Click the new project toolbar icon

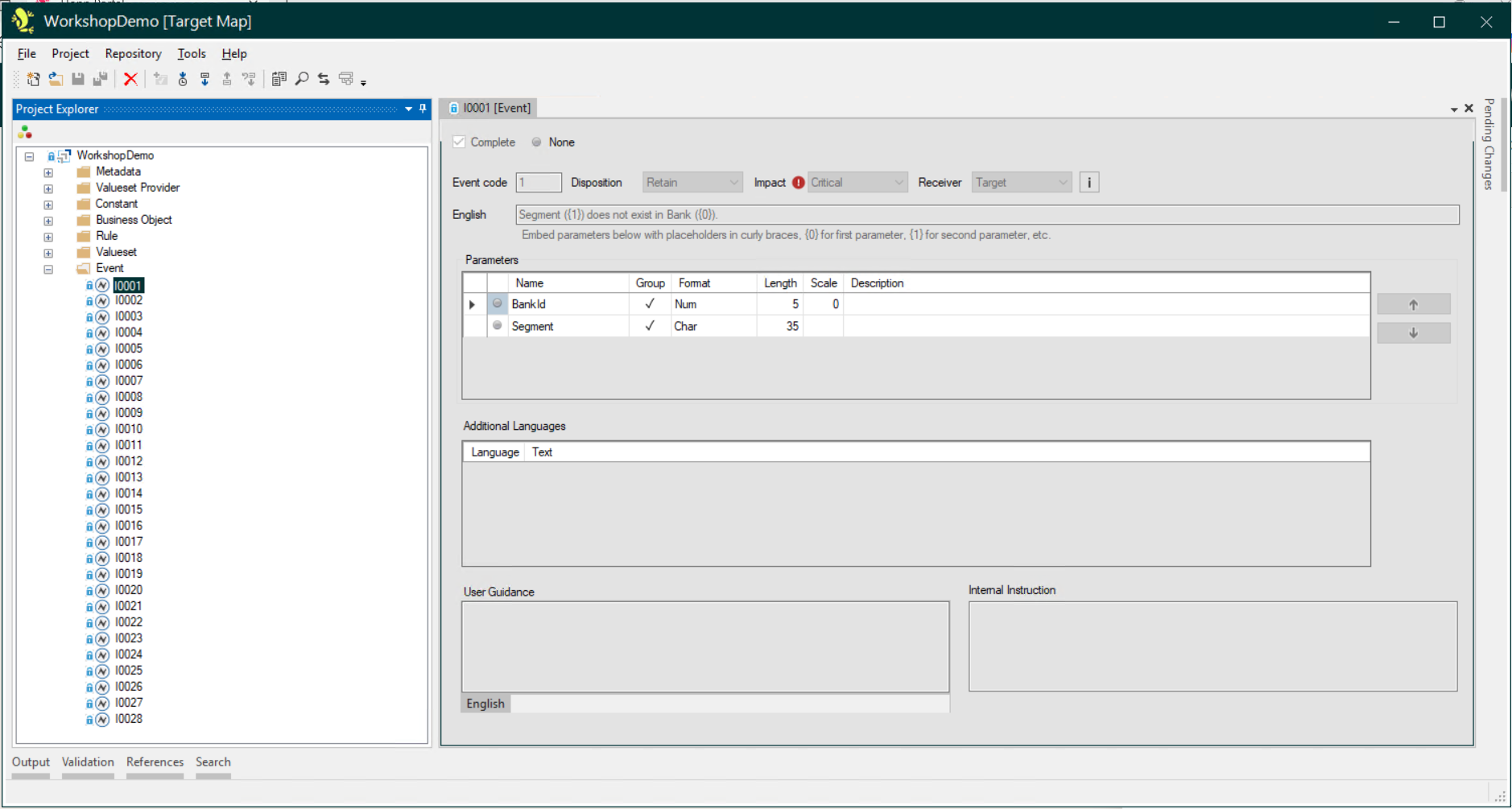click(x=33, y=79)
